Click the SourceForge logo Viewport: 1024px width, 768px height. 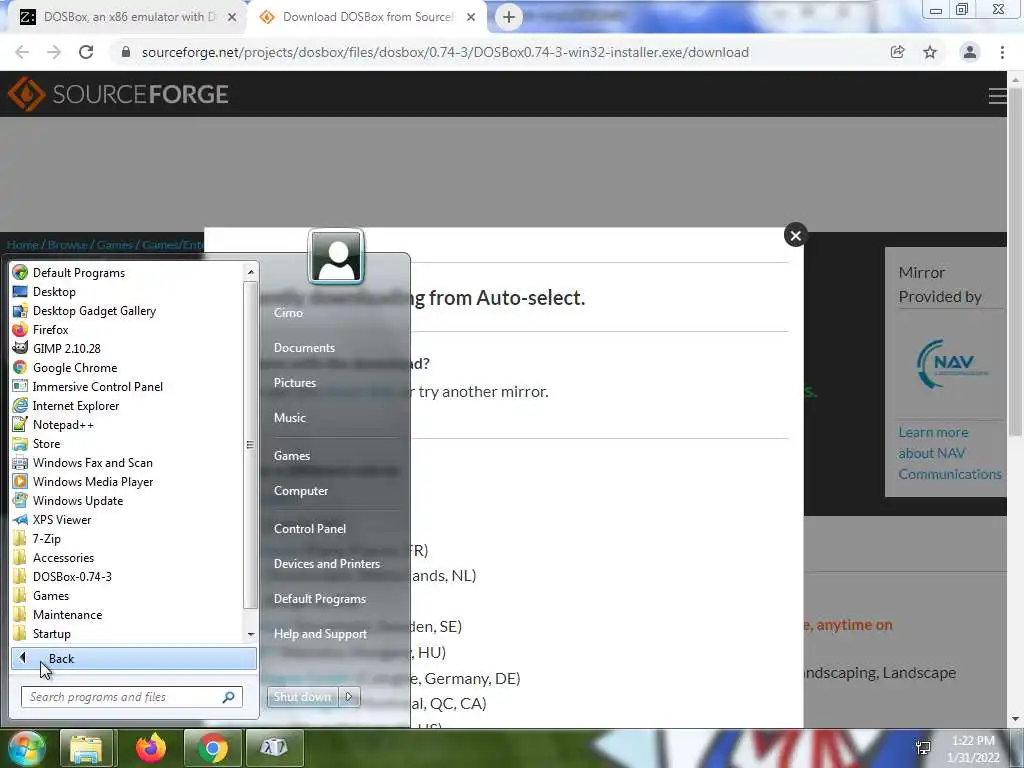coord(118,94)
